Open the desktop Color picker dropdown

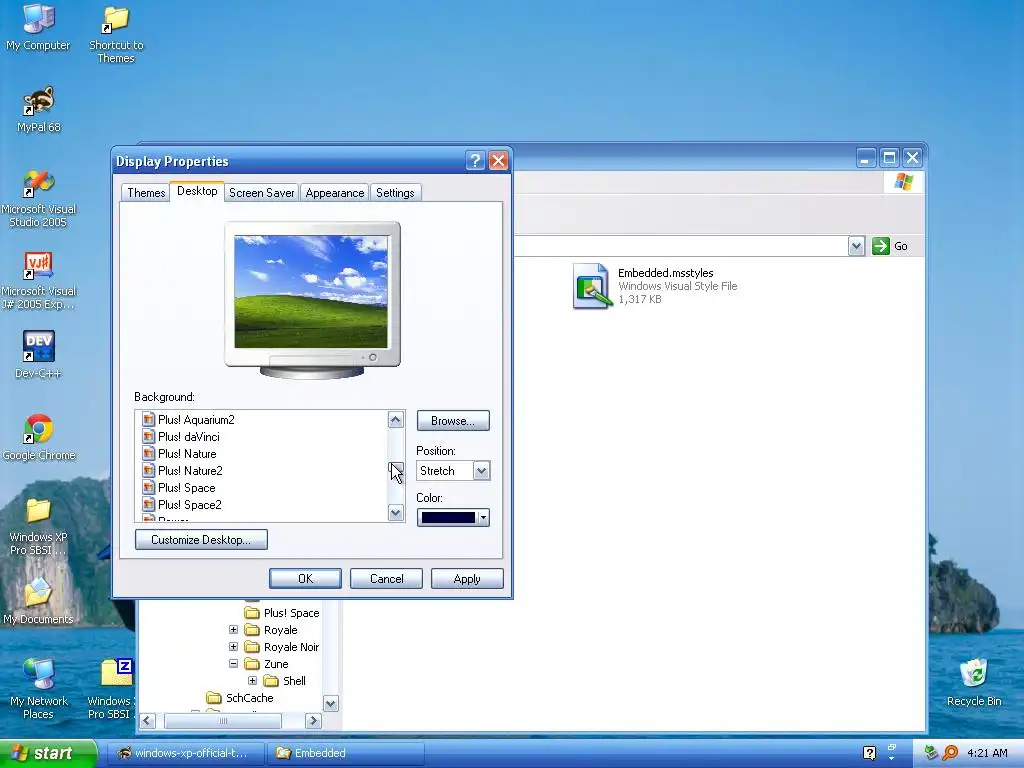483,518
